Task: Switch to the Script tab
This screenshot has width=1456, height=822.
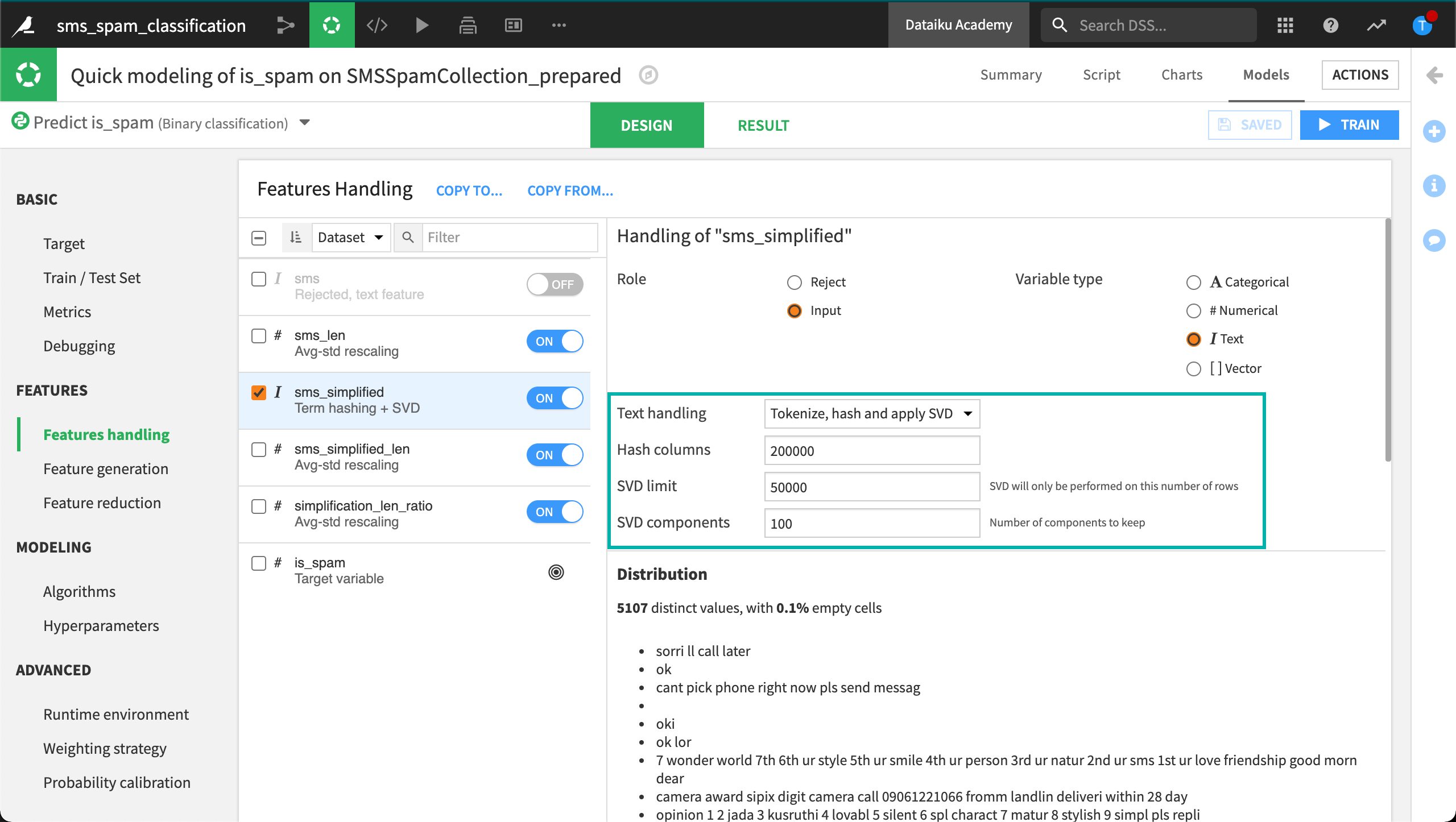Action: click(1102, 74)
